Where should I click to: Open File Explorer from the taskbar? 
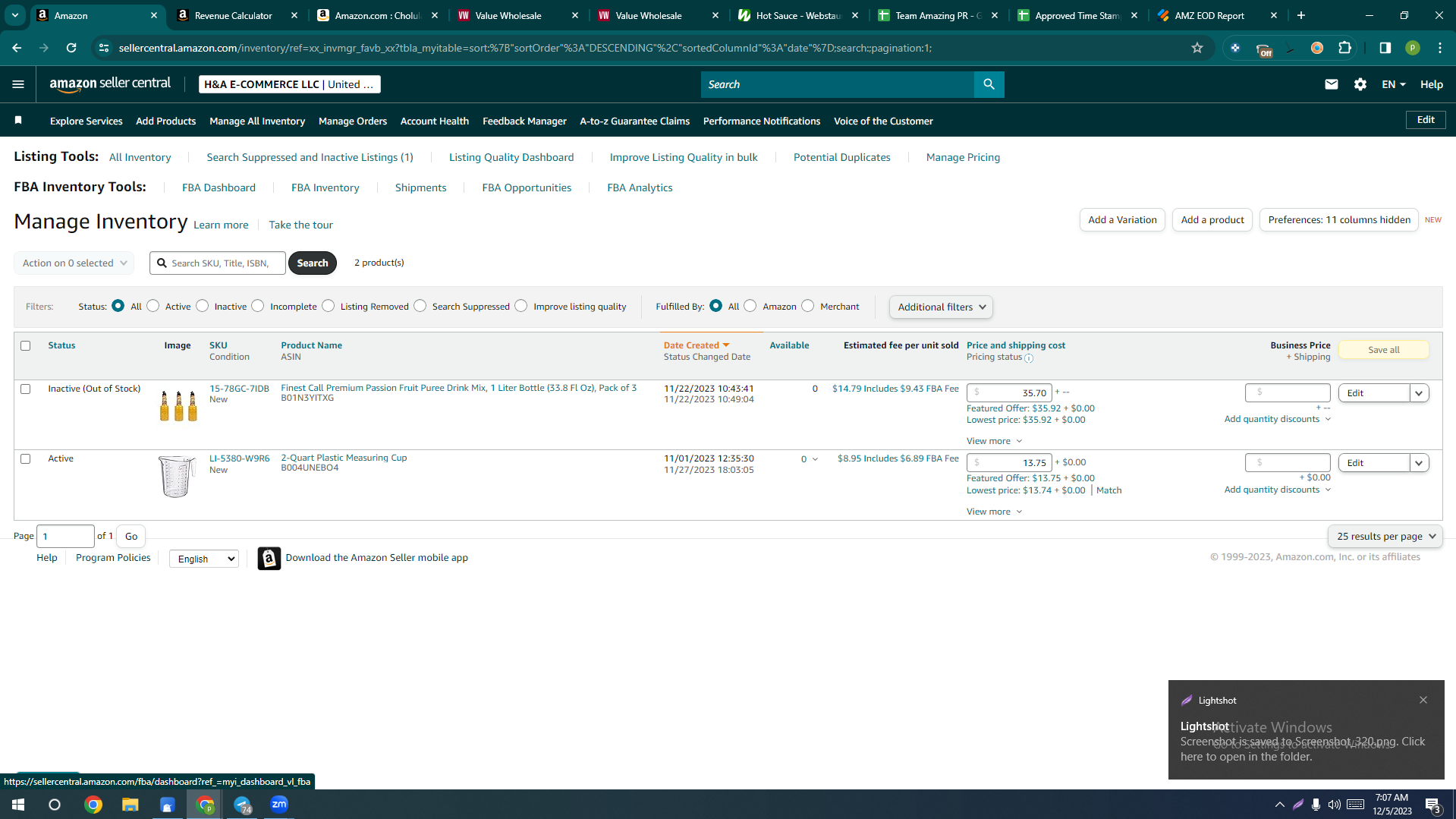131,805
